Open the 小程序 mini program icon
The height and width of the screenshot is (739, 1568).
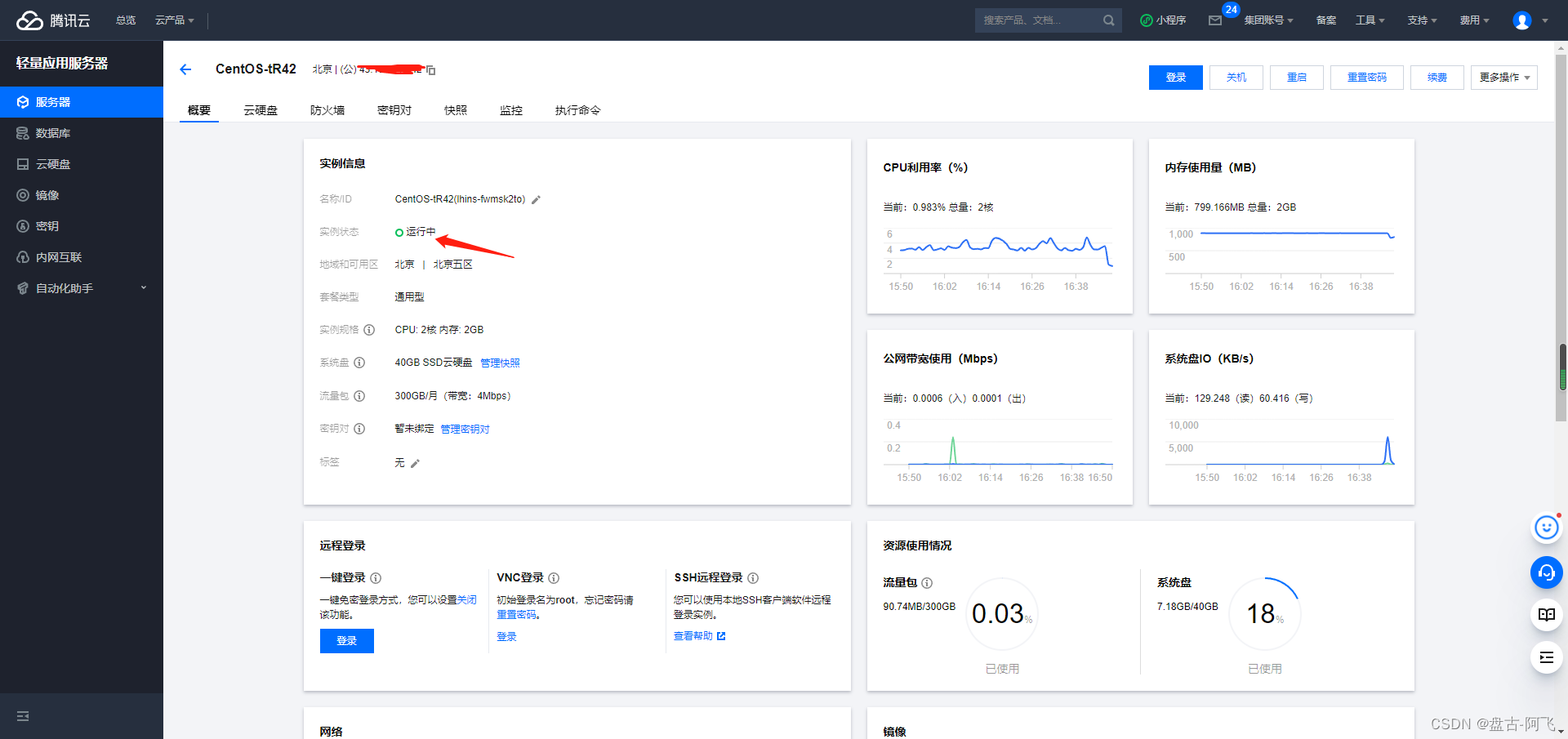[1147, 20]
